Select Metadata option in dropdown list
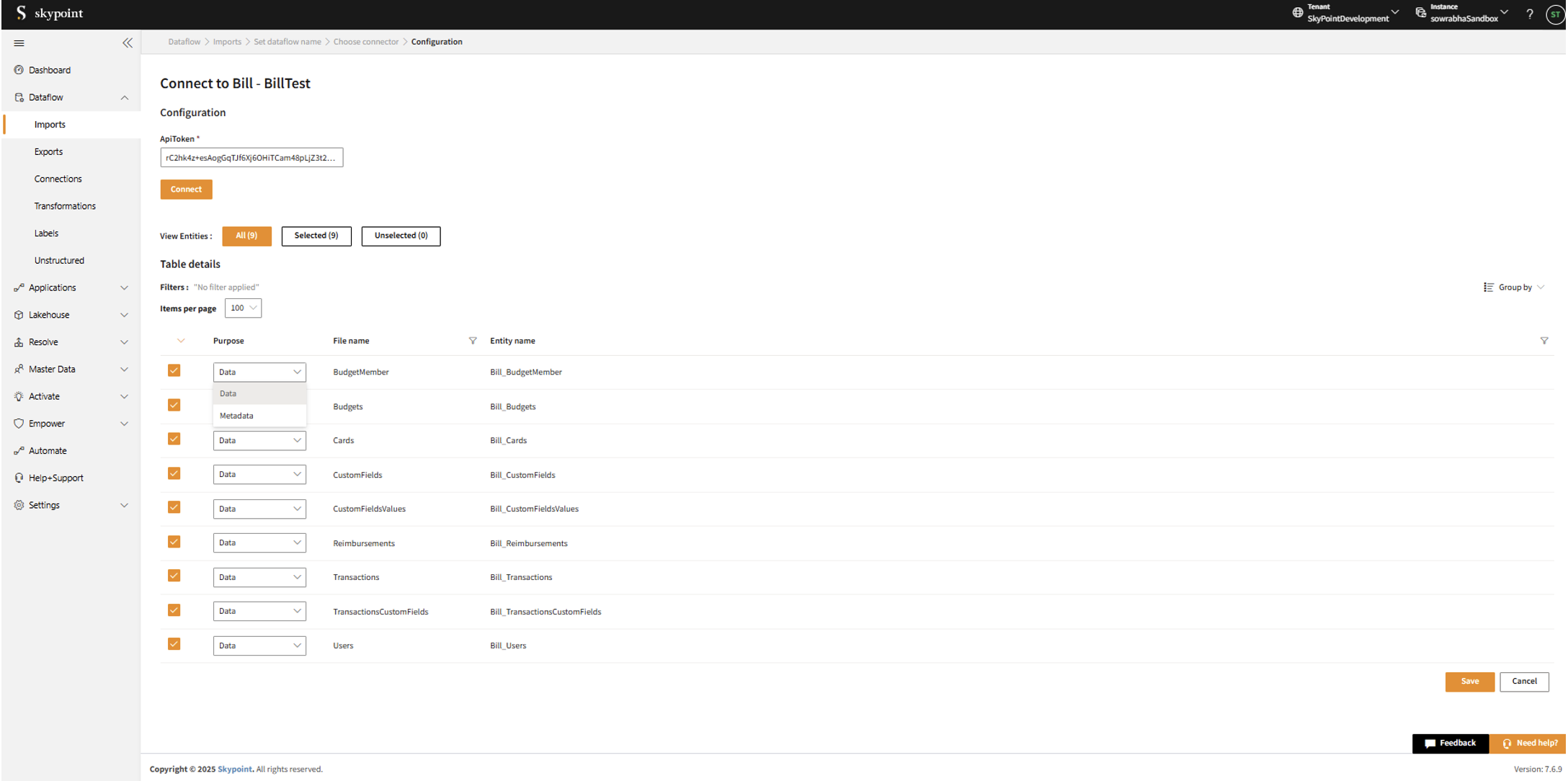 tap(237, 416)
